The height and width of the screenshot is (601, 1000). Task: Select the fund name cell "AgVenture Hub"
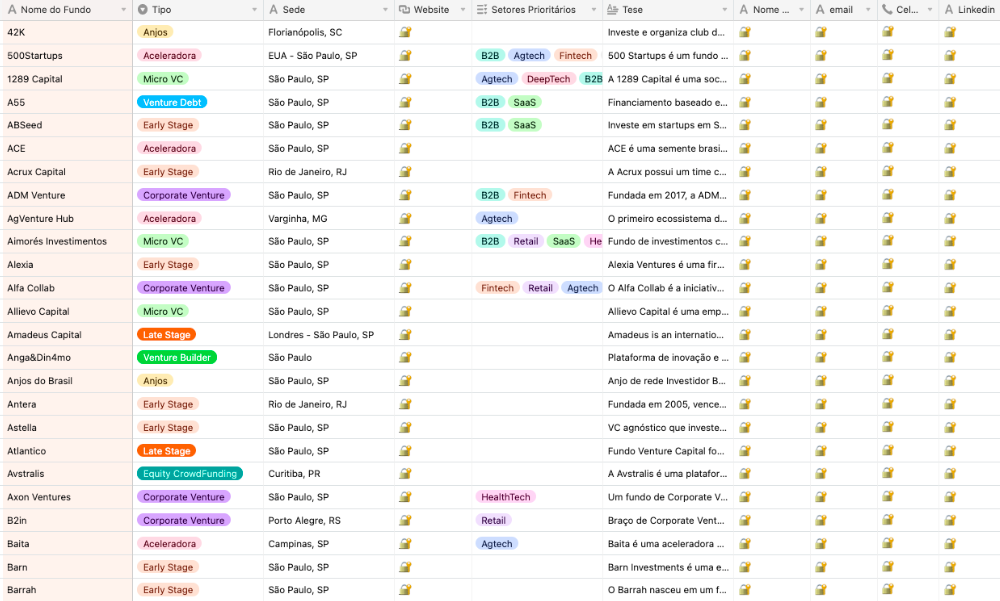click(x=67, y=218)
